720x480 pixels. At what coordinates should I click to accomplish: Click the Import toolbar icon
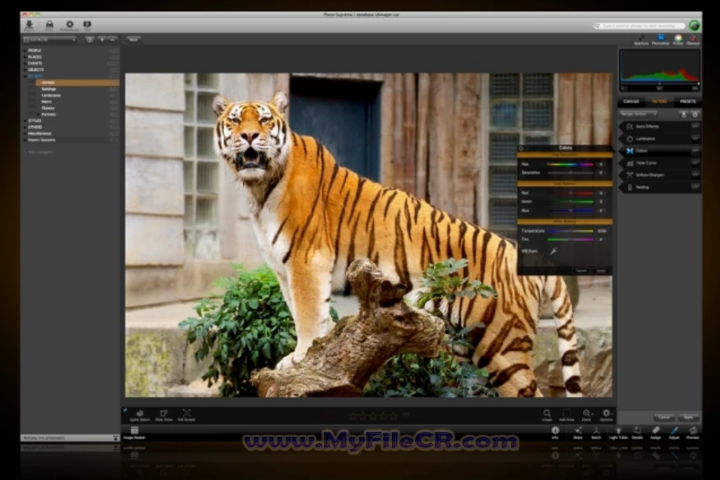point(29,24)
